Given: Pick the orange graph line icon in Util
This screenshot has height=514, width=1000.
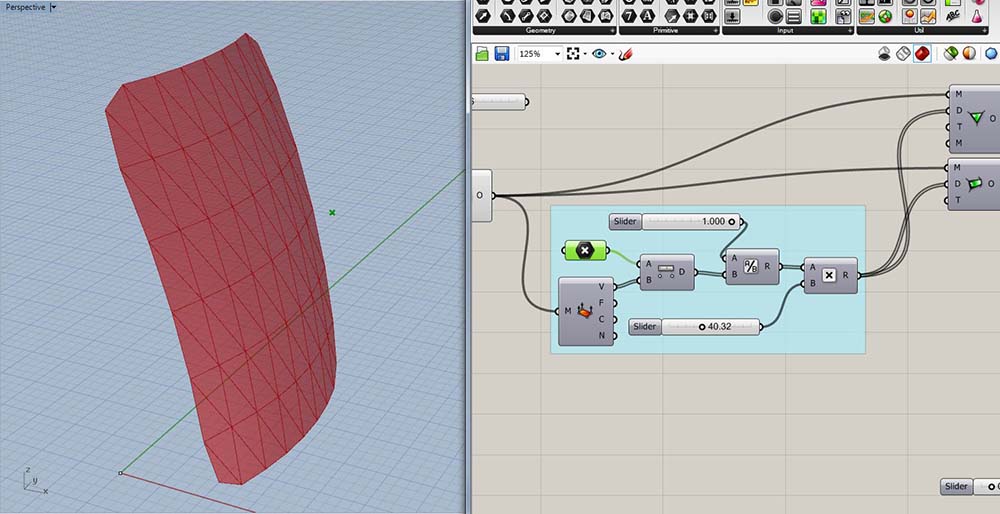Looking at the screenshot, I should [x=928, y=16].
